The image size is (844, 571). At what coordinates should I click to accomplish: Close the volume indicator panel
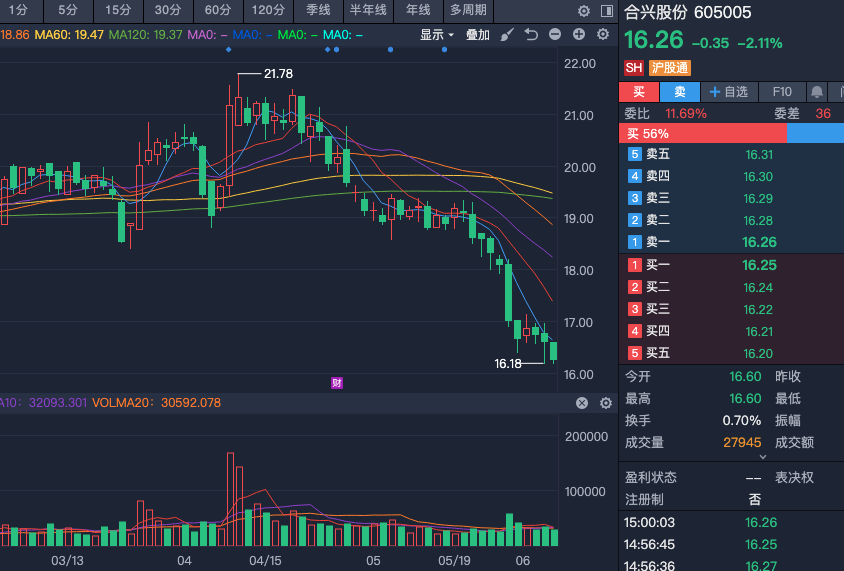point(582,403)
